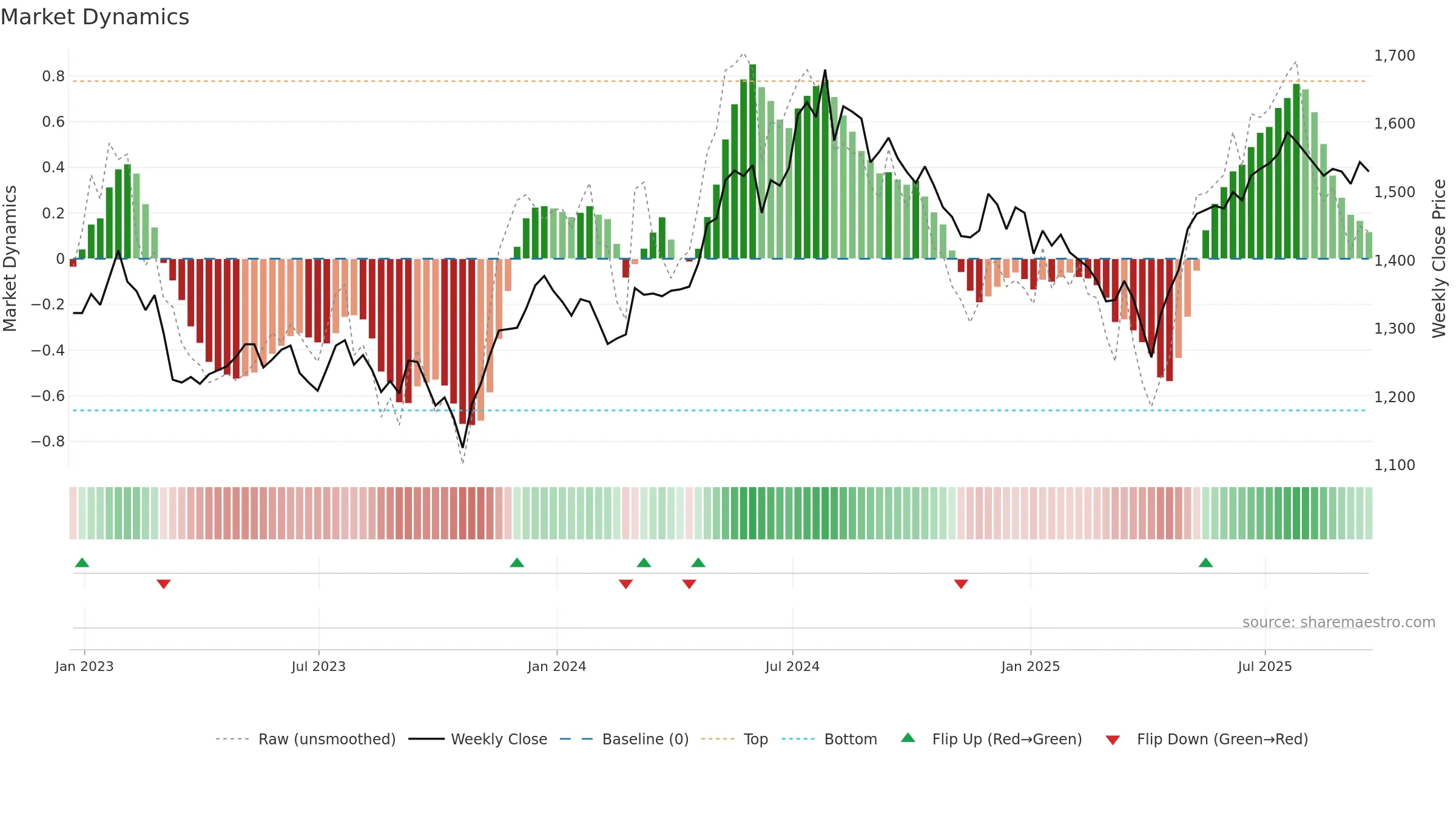Click the vertical Market Dynamics left axis title
The image size is (1456, 819).
[x=10, y=258]
